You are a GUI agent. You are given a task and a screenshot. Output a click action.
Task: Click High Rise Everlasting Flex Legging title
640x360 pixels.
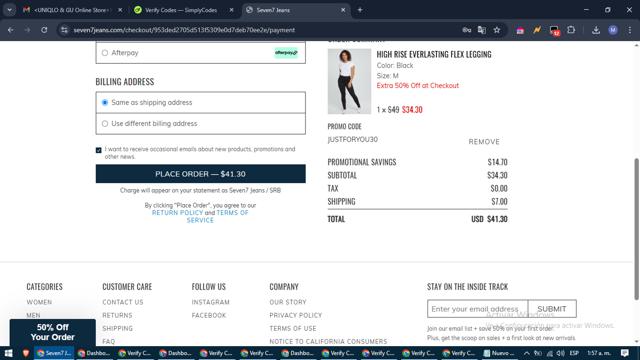click(434, 54)
